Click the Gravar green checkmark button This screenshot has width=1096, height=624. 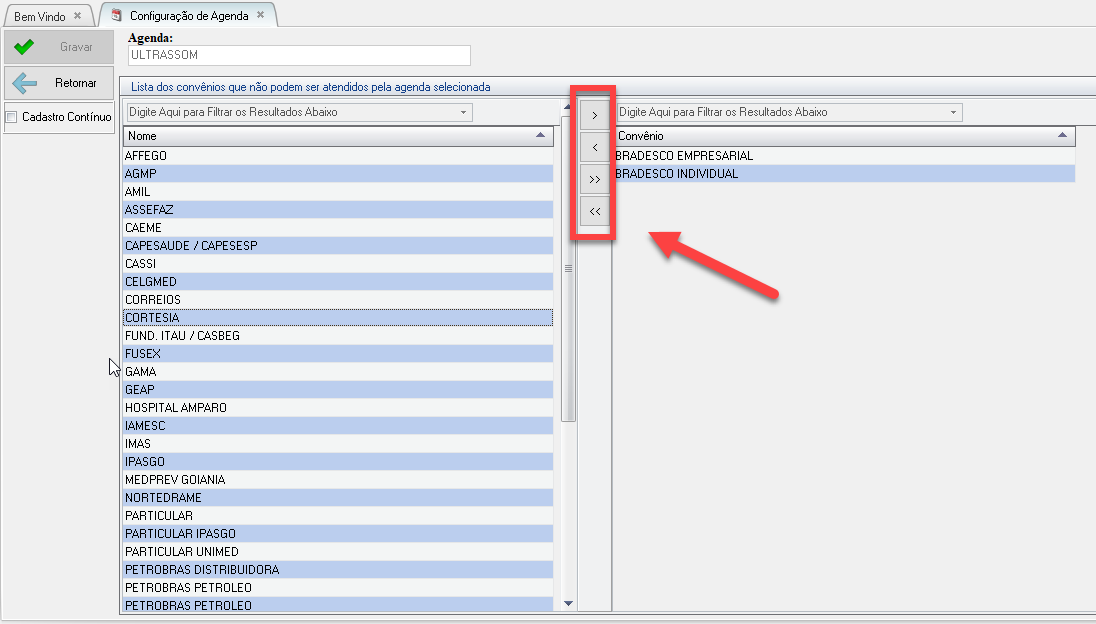click(59, 47)
